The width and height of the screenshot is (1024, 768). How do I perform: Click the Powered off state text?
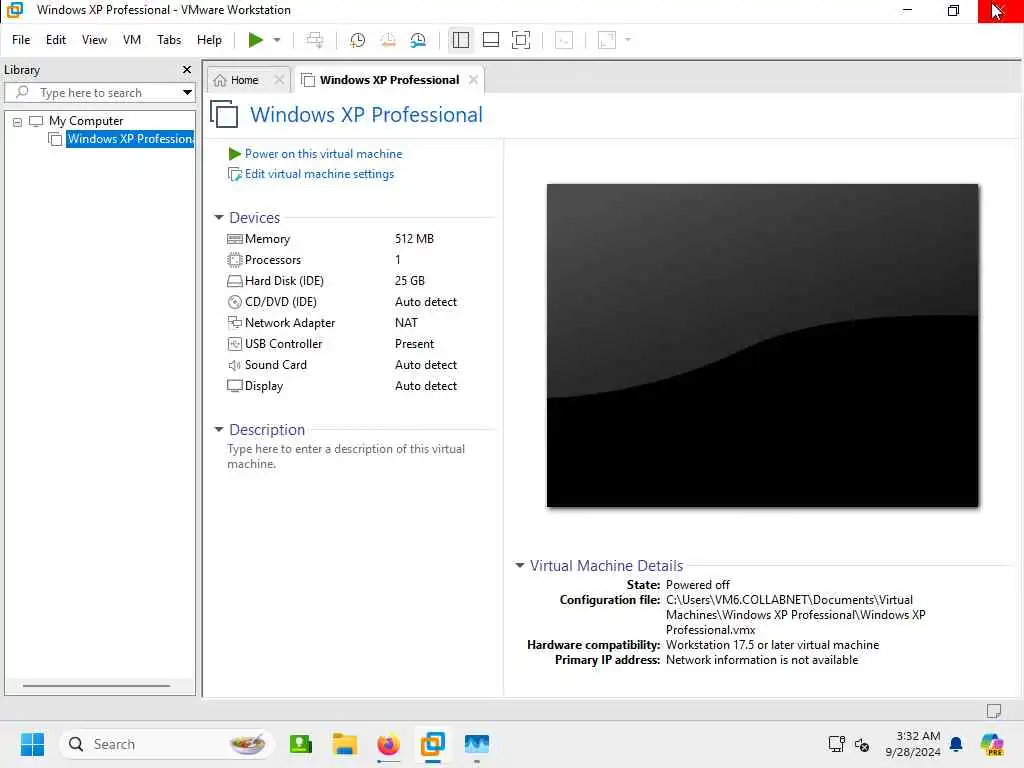[x=697, y=584]
